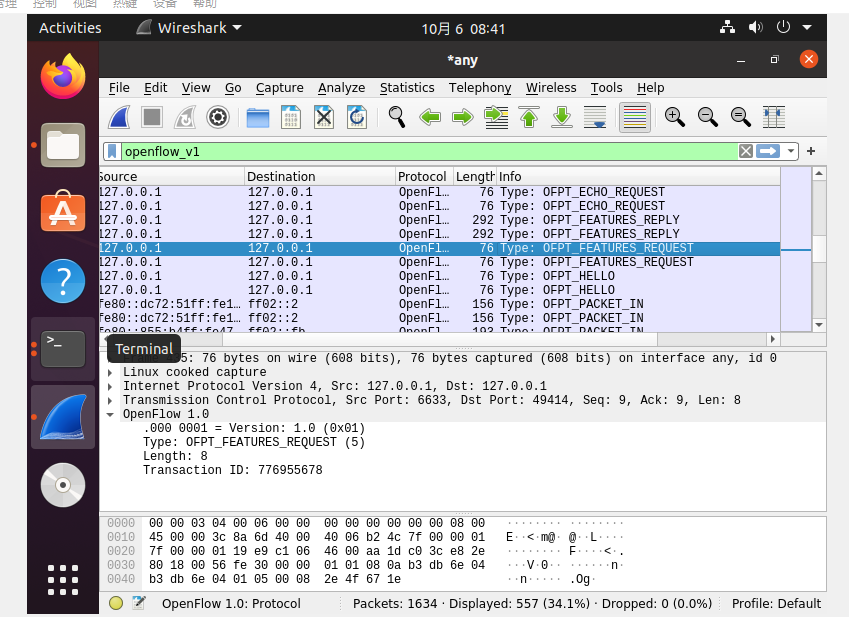This screenshot has width=849, height=617.
Task: Close this capture file
Action: pyautogui.click(x=324, y=117)
